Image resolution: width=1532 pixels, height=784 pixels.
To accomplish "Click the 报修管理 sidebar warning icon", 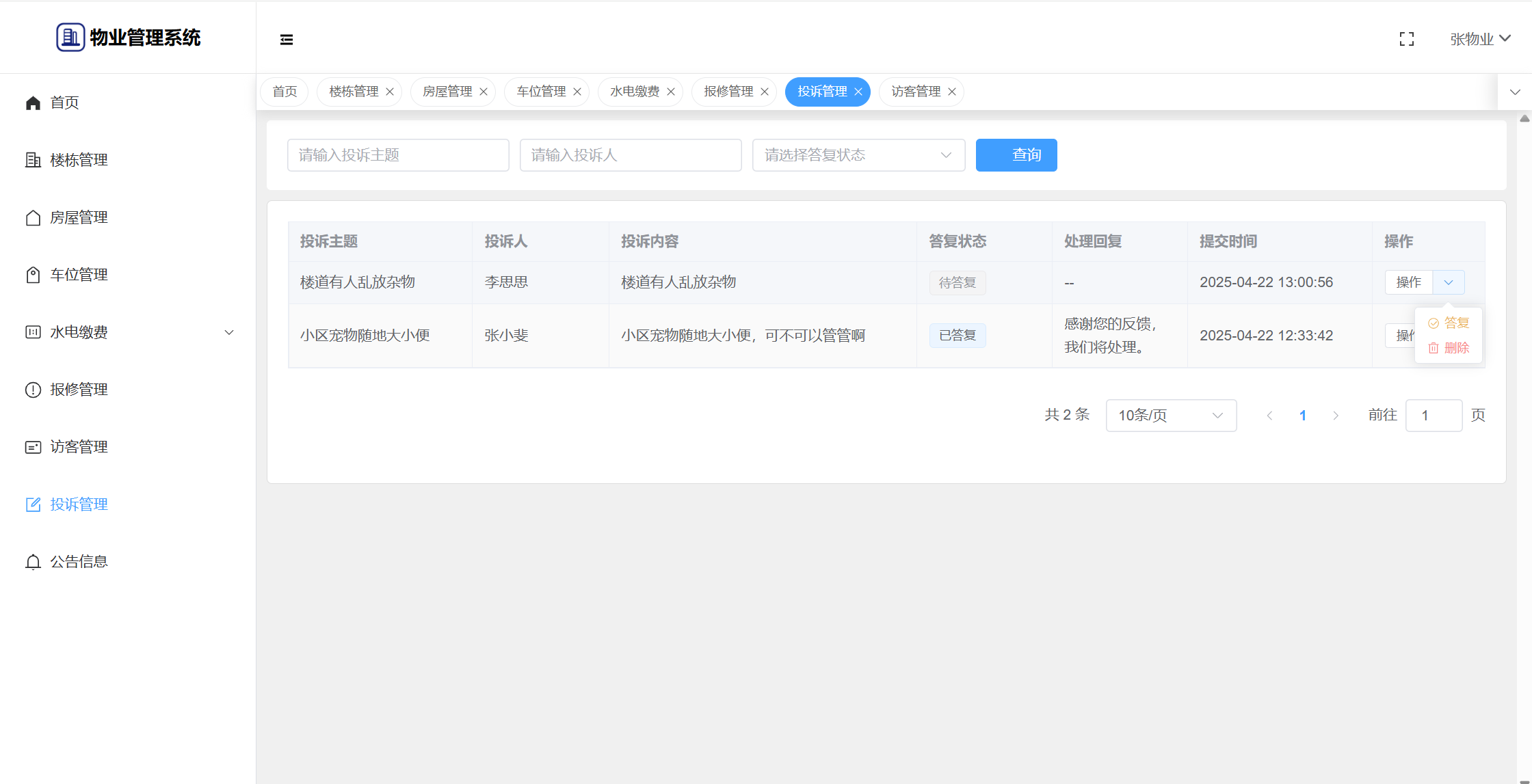I will pyautogui.click(x=33, y=390).
